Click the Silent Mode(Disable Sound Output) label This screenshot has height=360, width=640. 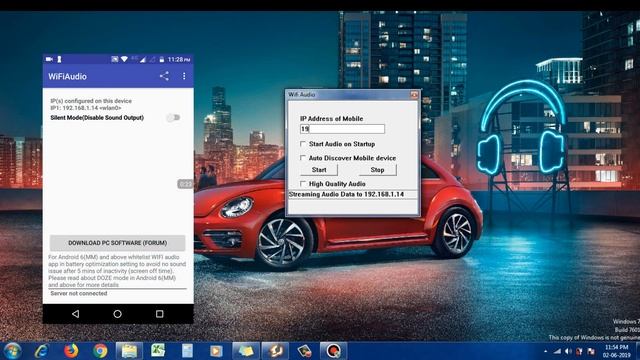click(x=97, y=118)
